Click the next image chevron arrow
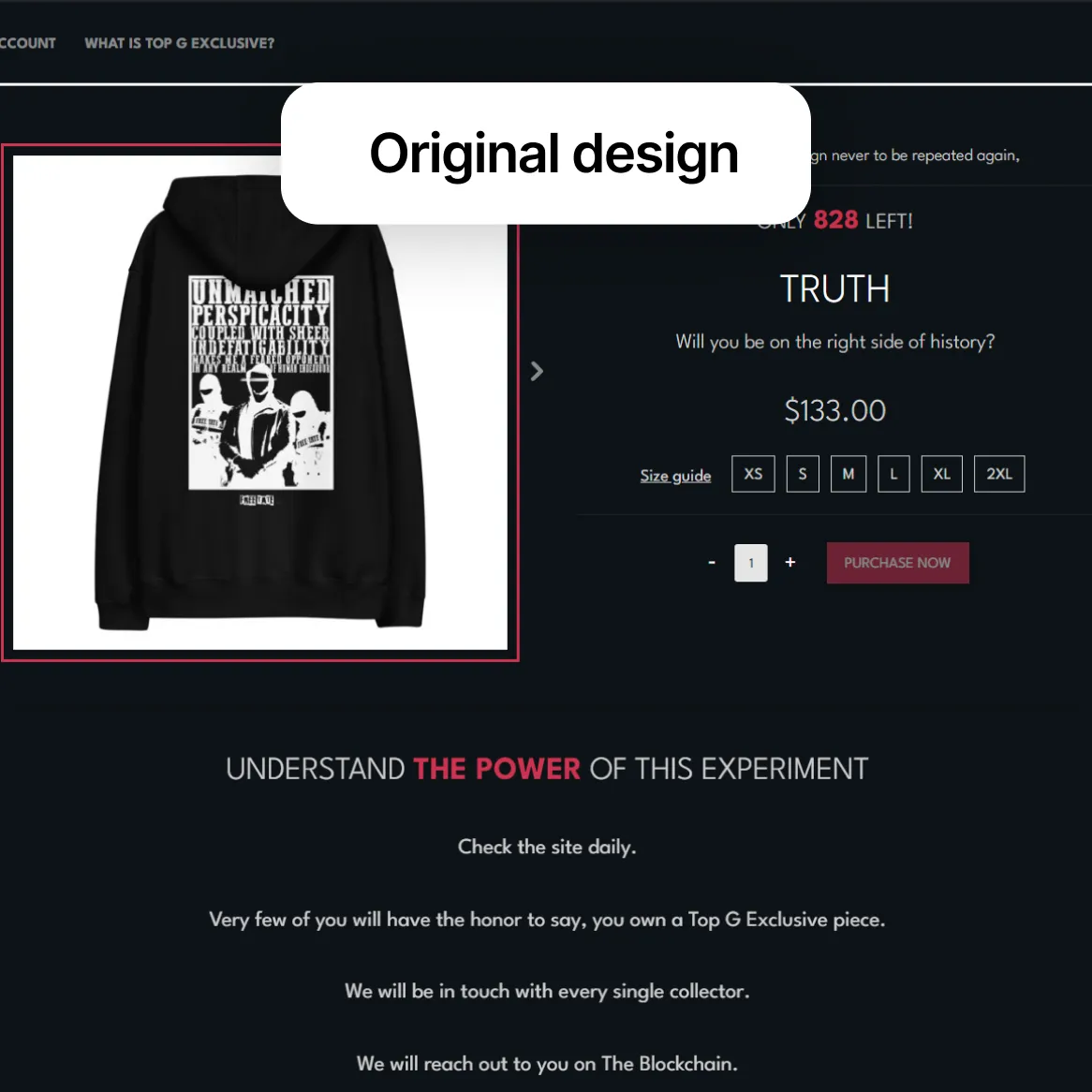Image resolution: width=1092 pixels, height=1092 pixels. (537, 371)
